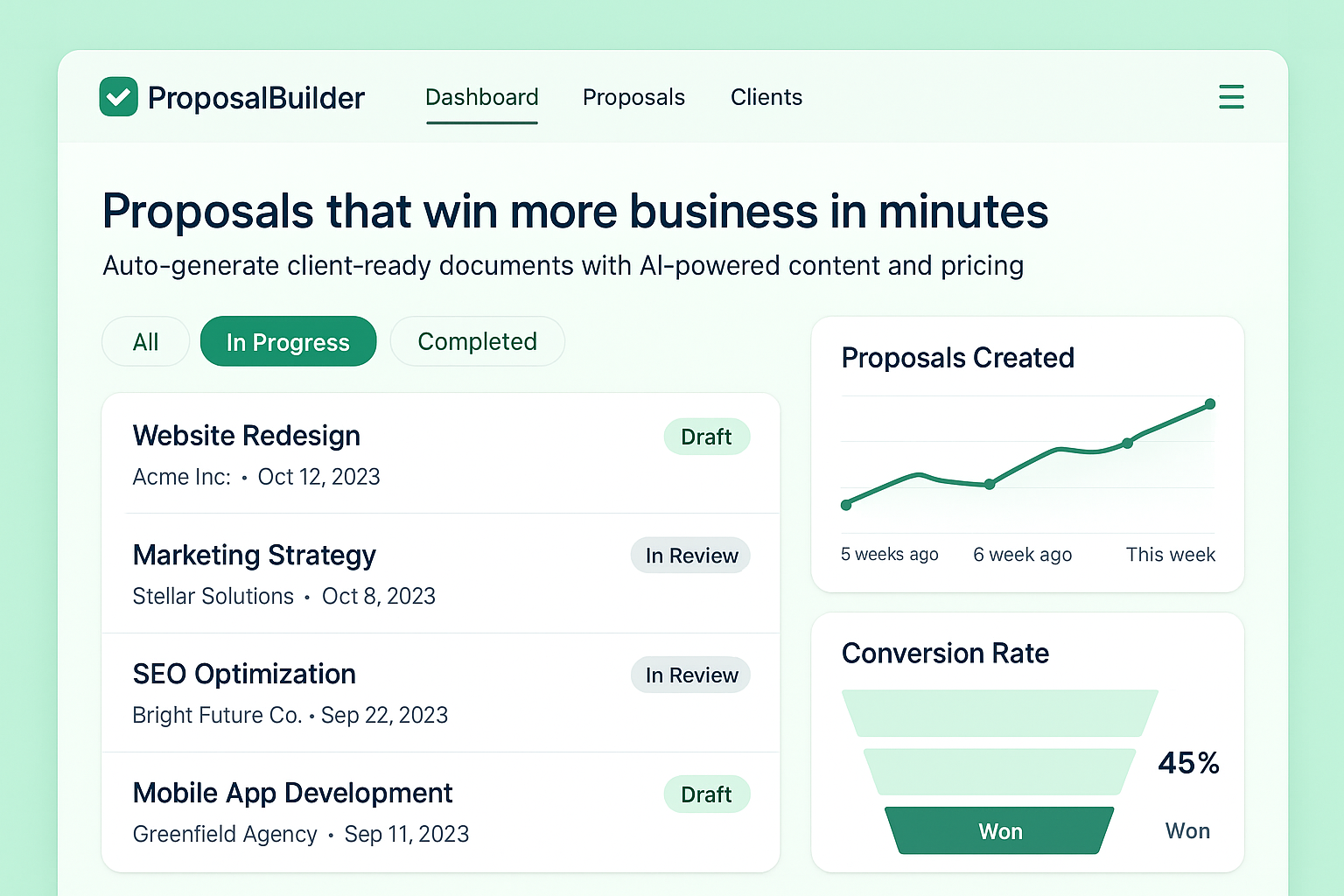Viewport: 1344px width, 896px height.
Task: Click the Proposals Created panel heading
Action: pyautogui.click(x=958, y=358)
